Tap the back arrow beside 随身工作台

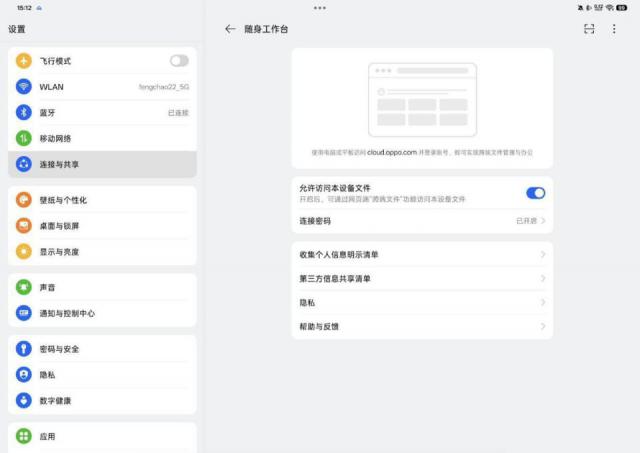[x=230, y=29]
